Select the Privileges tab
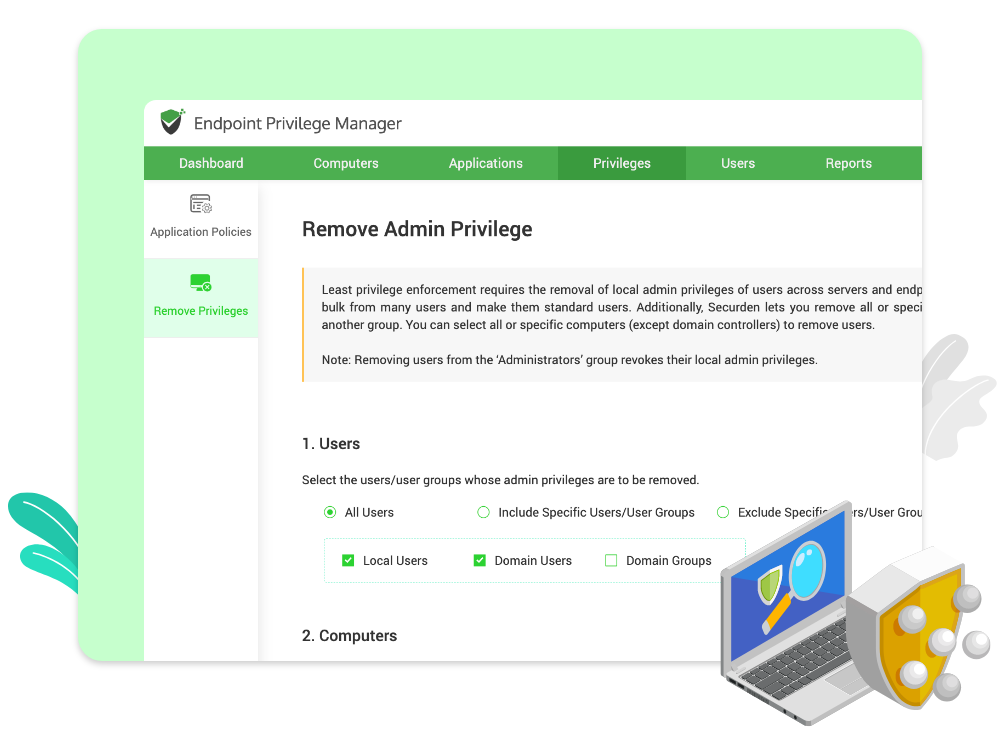Viewport: 1000px width, 745px height. click(x=621, y=163)
